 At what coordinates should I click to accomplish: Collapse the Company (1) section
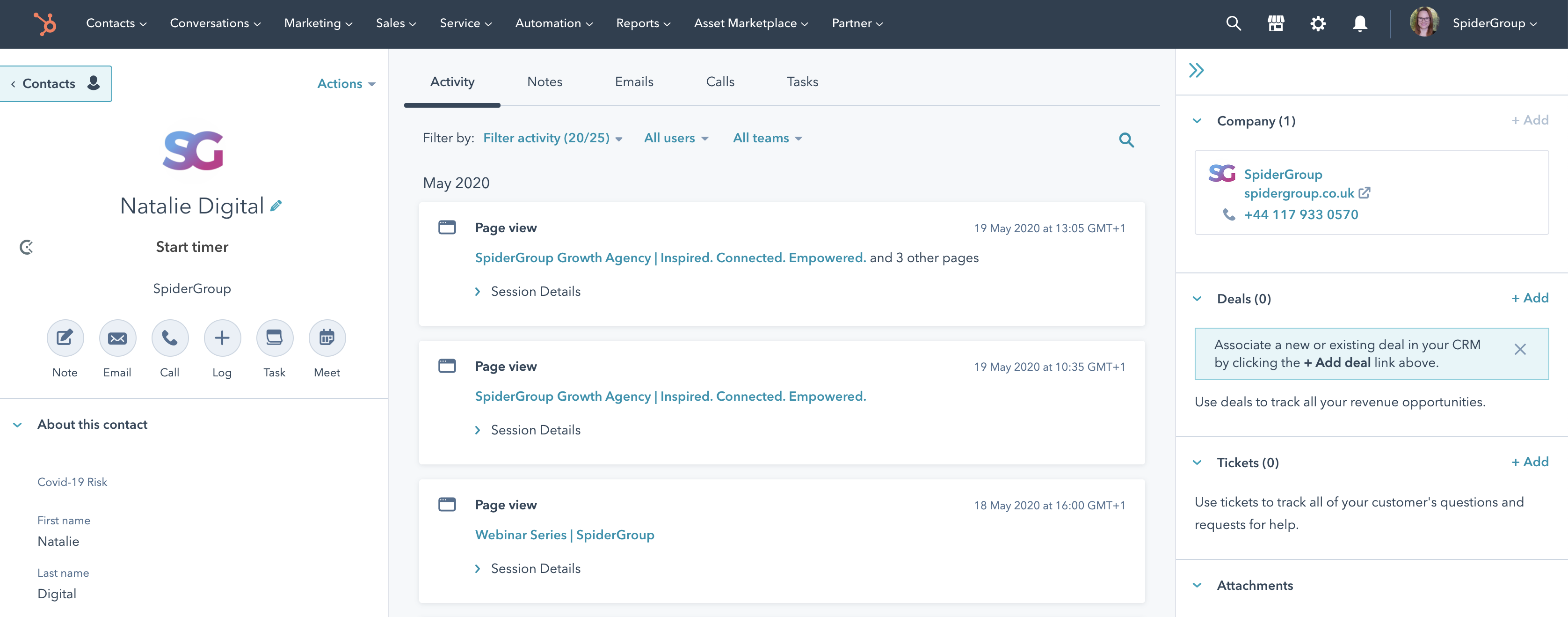(x=1197, y=121)
